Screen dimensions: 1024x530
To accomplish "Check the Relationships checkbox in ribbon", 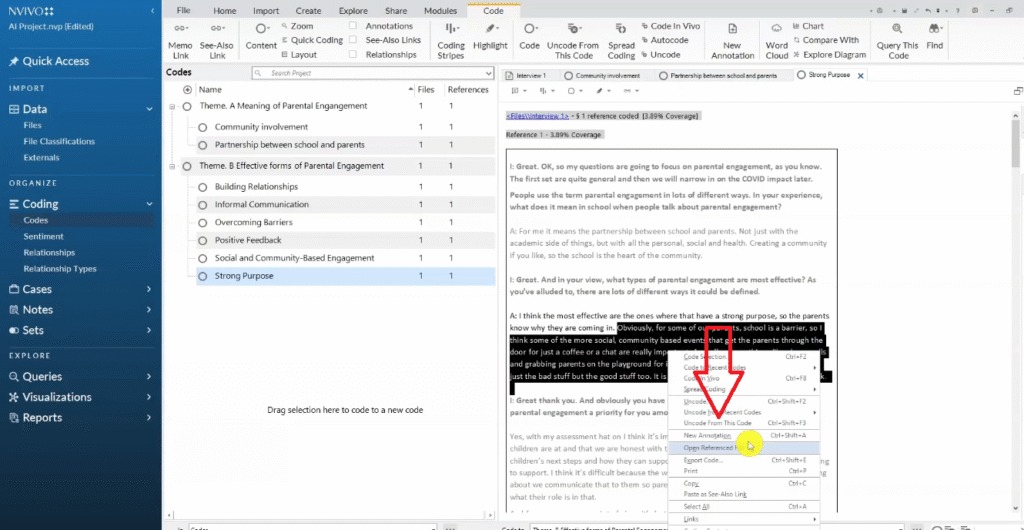I will click(x=352, y=55).
